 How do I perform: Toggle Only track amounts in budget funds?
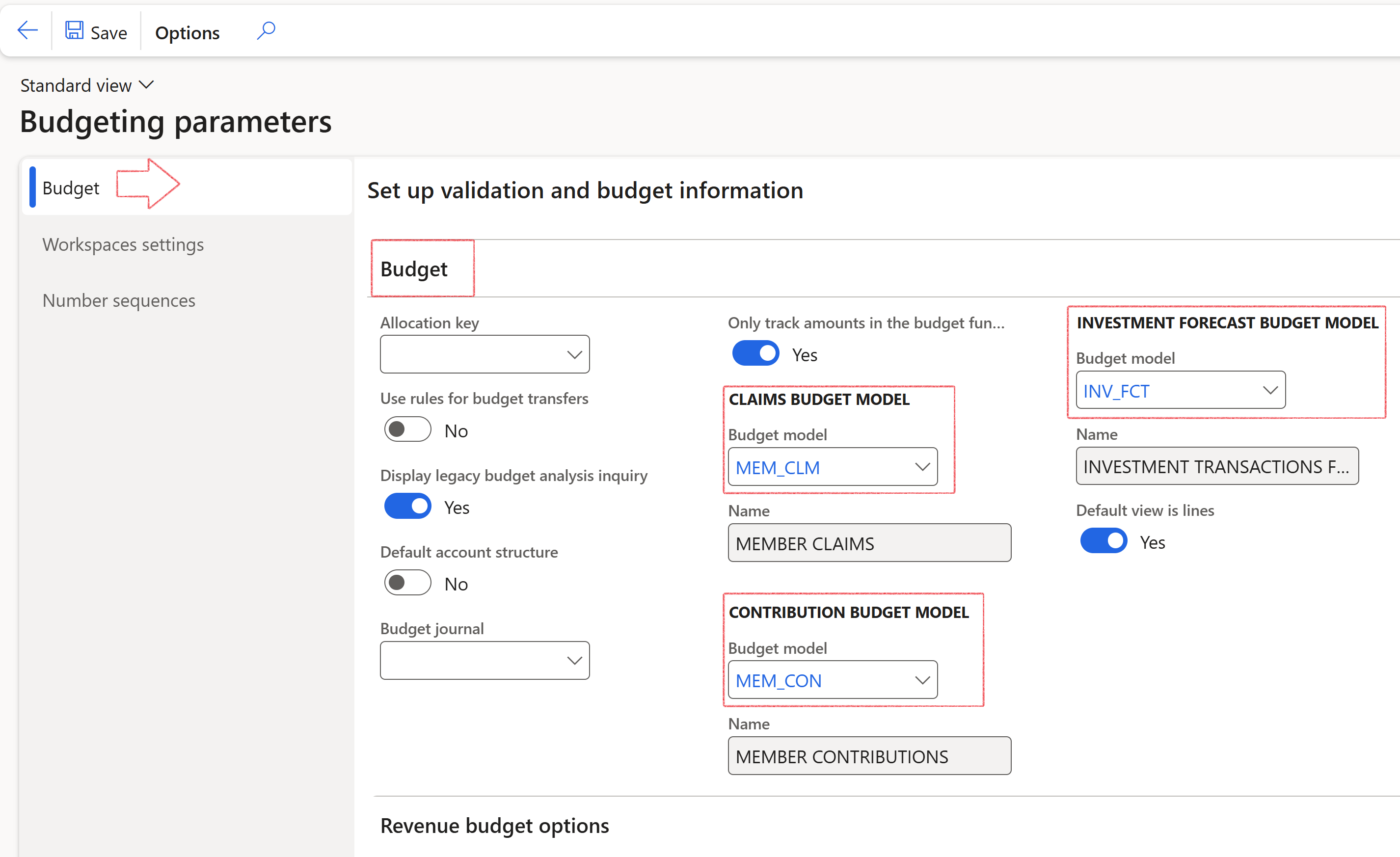click(x=755, y=353)
